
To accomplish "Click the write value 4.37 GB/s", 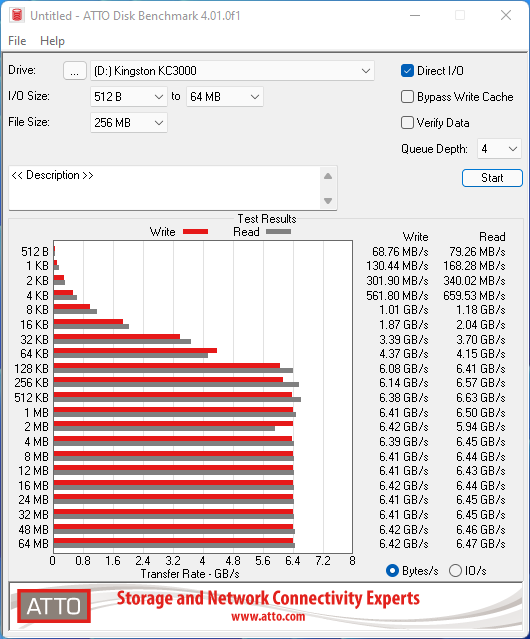I will [x=404, y=354].
